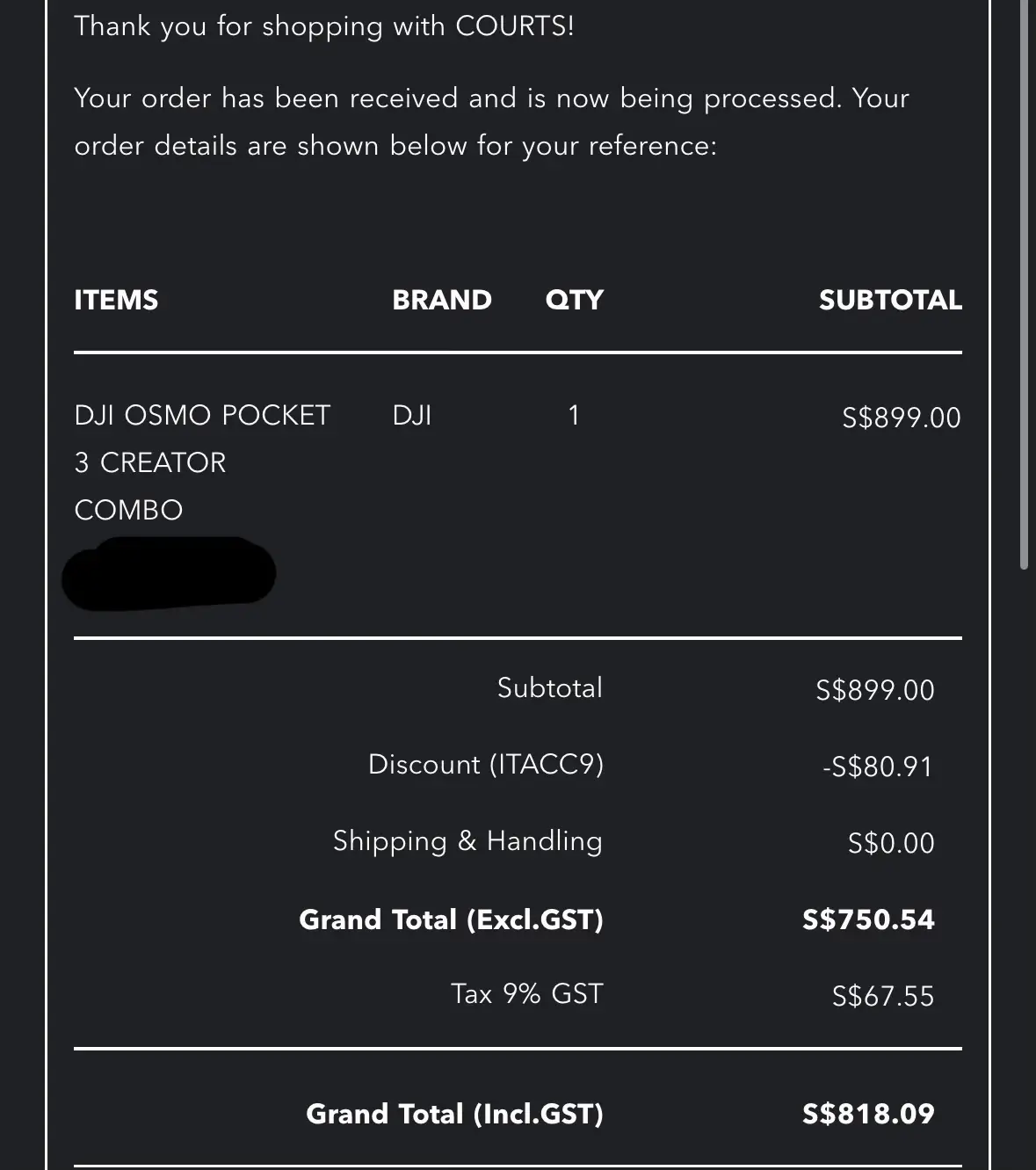This screenshot has width=1036, height=1170.
Task: Click the blacked-out redacted area under item name
Action: tap(169, 574)
